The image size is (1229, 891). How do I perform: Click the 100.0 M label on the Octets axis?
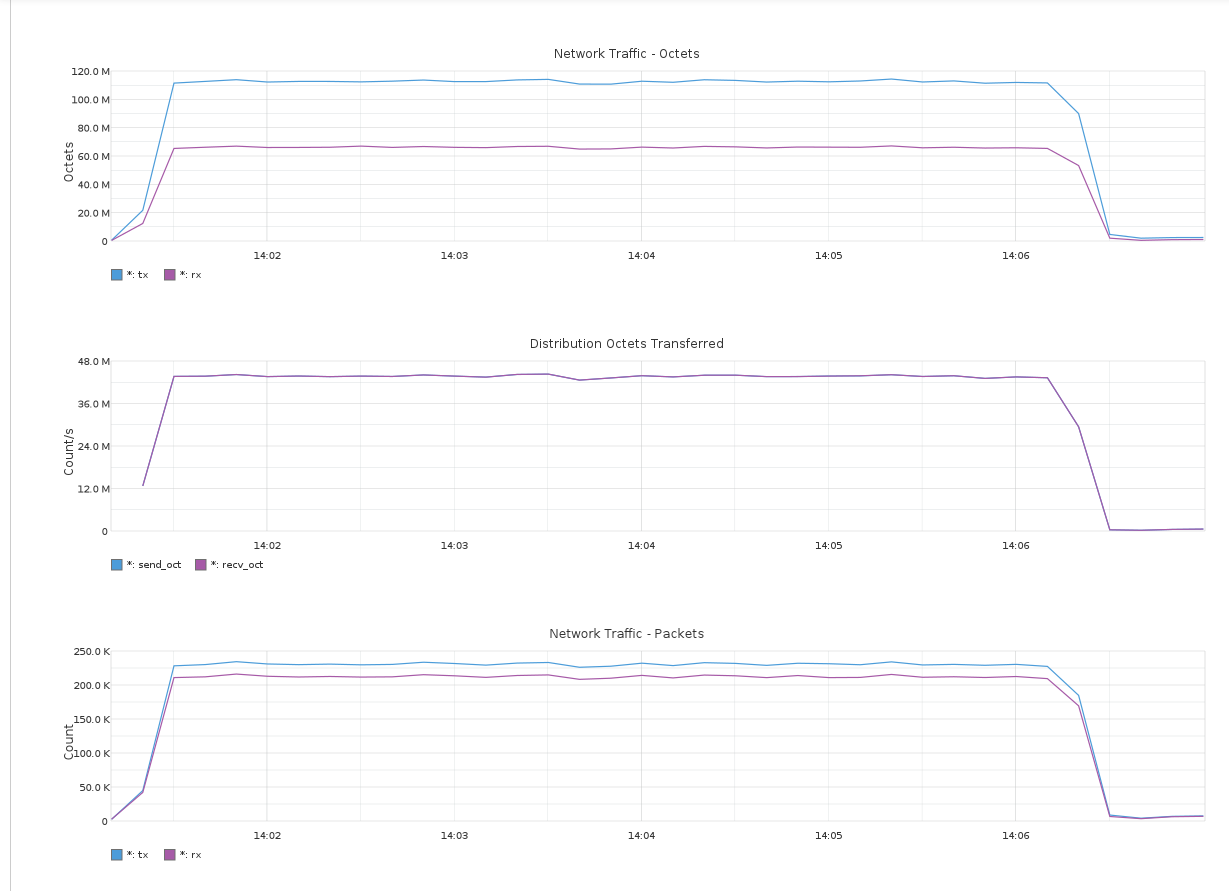90,99
